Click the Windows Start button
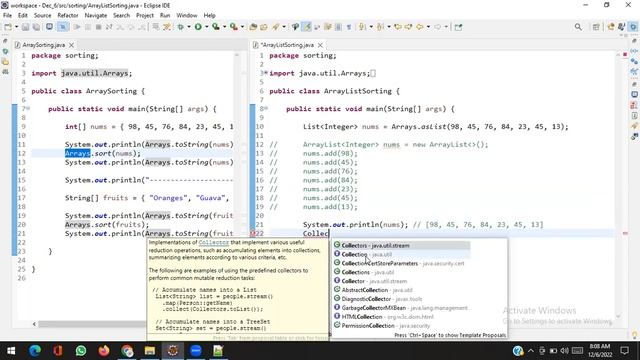The width and height of the screenshot is (640, 360). point(11,350)
